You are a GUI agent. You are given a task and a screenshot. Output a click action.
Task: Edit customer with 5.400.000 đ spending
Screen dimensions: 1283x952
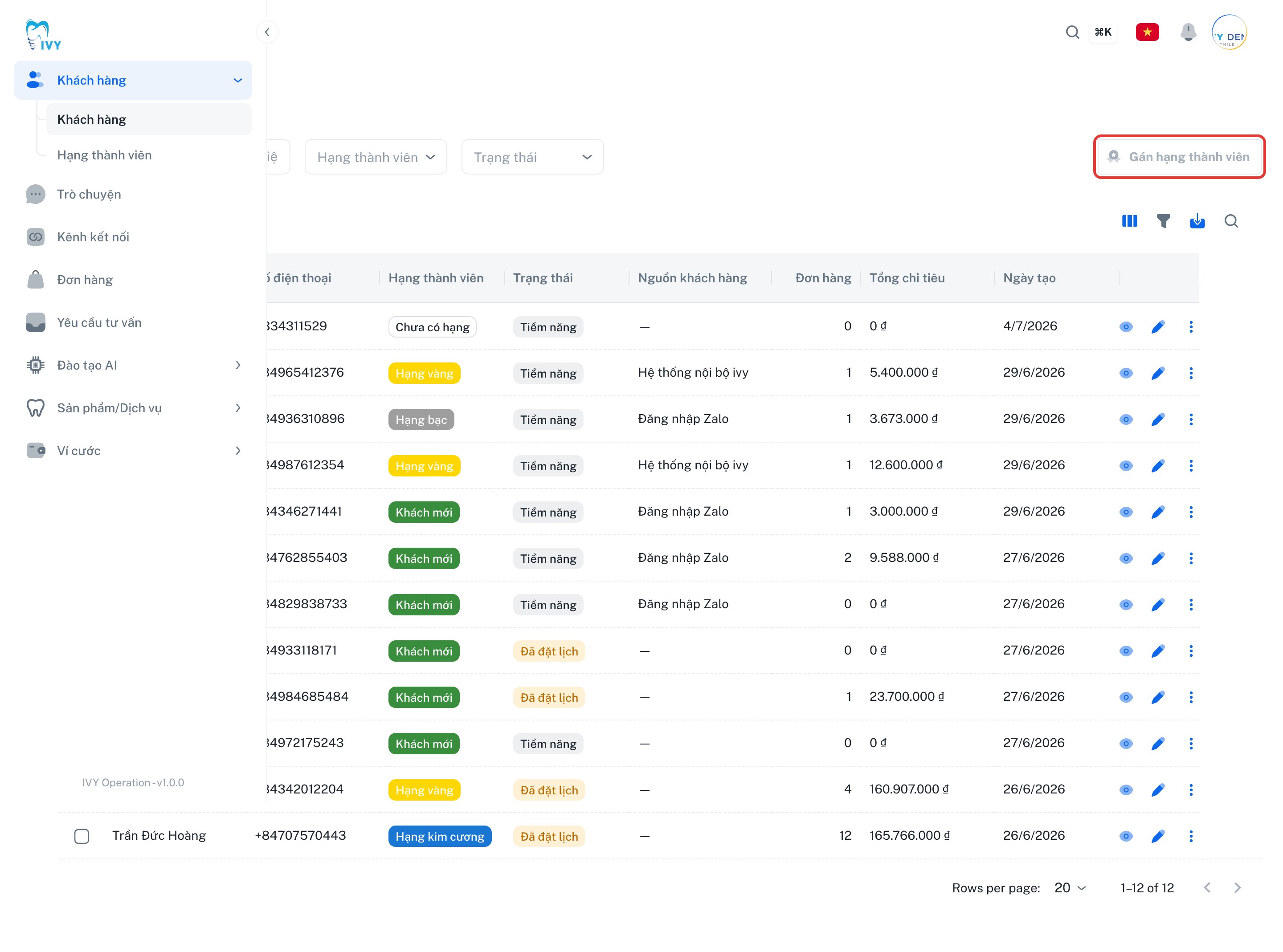pyautogui.click(x=1158, y=373)
